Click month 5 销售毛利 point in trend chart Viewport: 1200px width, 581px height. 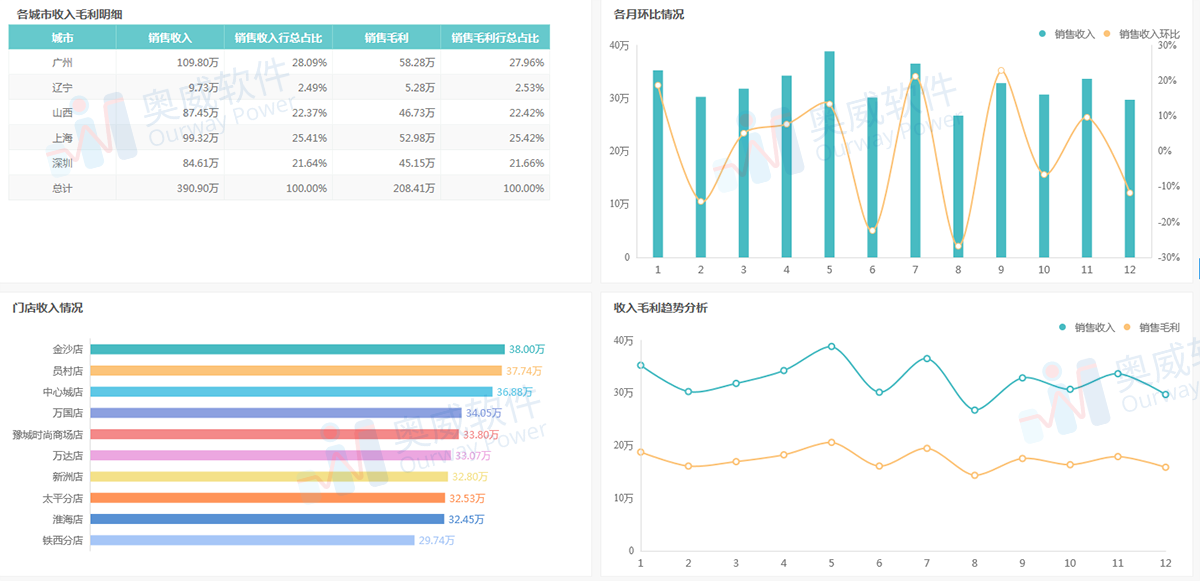[831, 442]
